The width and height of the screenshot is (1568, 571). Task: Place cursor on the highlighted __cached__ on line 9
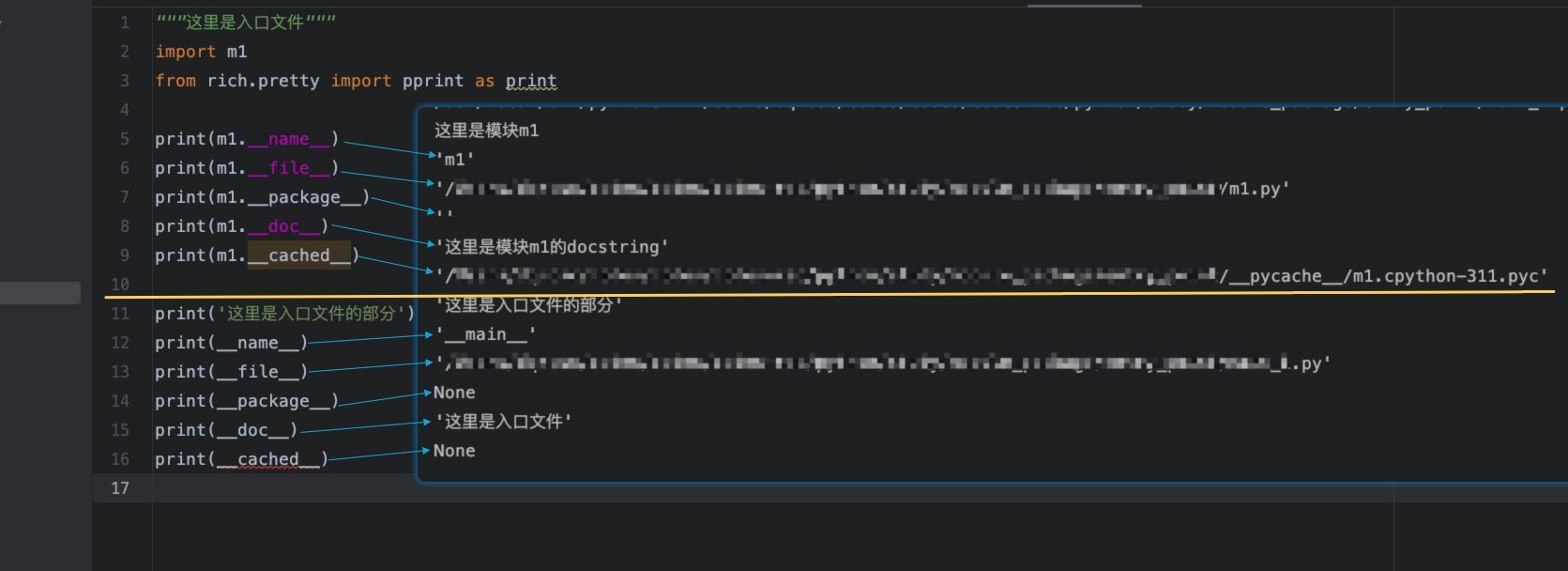pyautogui.click(x=298, y=255)
